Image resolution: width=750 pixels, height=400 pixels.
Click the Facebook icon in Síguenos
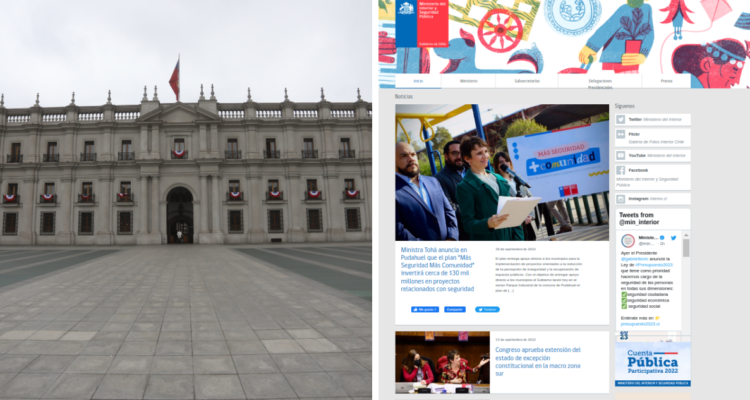click(621, 170)
